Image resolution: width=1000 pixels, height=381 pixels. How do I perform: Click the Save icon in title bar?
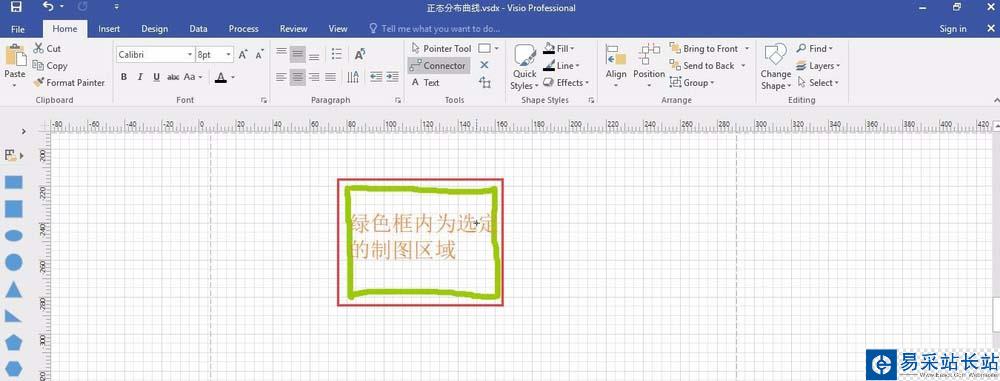pos(17,7)
